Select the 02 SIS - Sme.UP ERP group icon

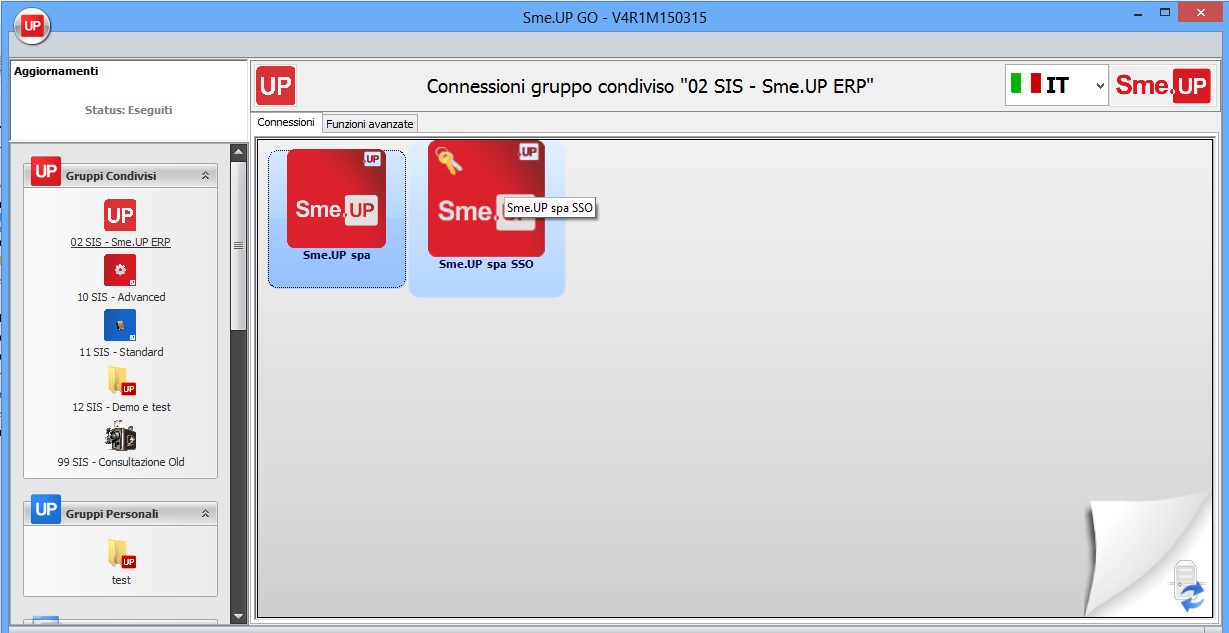click(120, 215)
